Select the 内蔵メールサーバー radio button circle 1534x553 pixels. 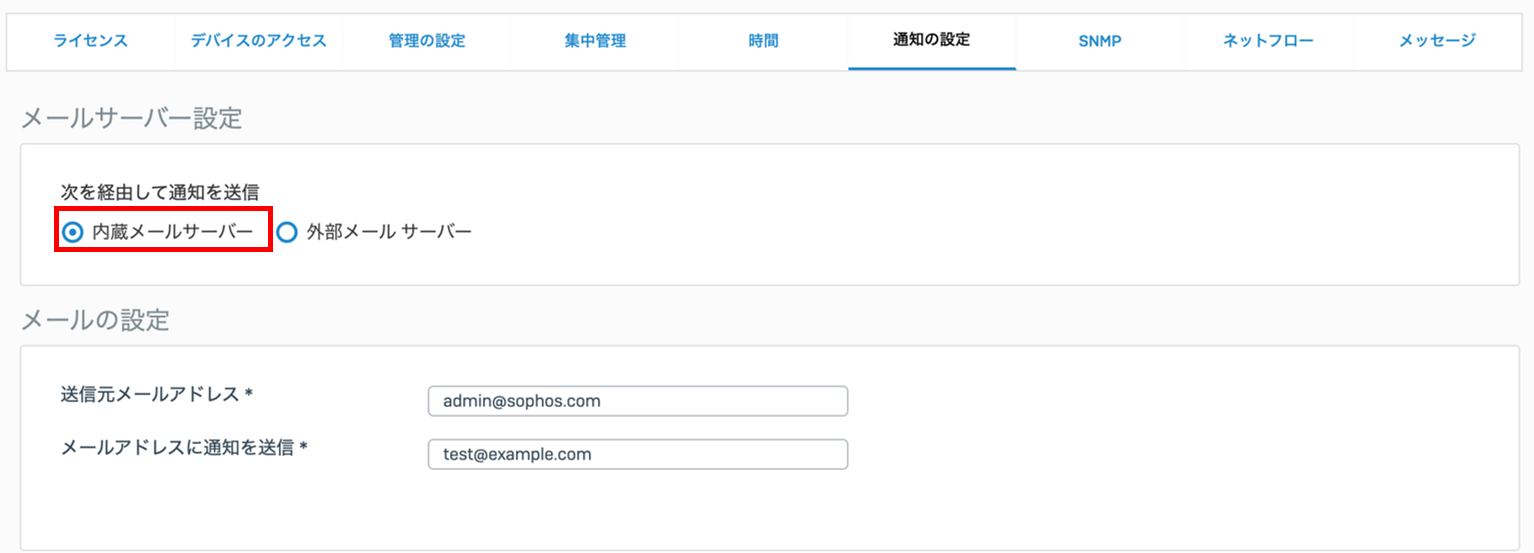(72, 232)
